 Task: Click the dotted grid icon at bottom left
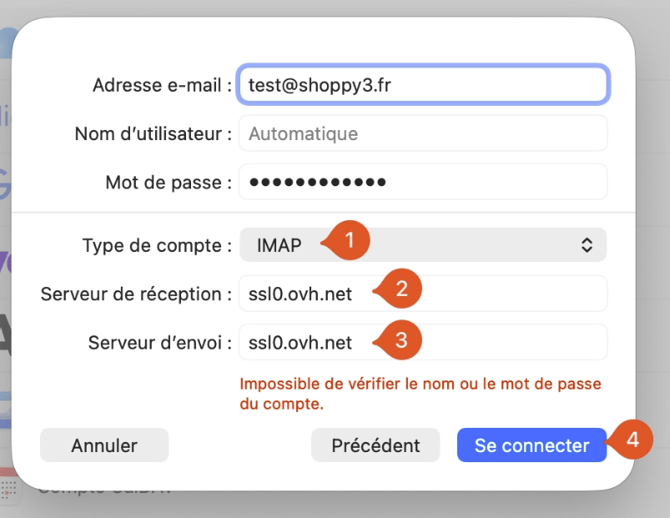point(8,489)
